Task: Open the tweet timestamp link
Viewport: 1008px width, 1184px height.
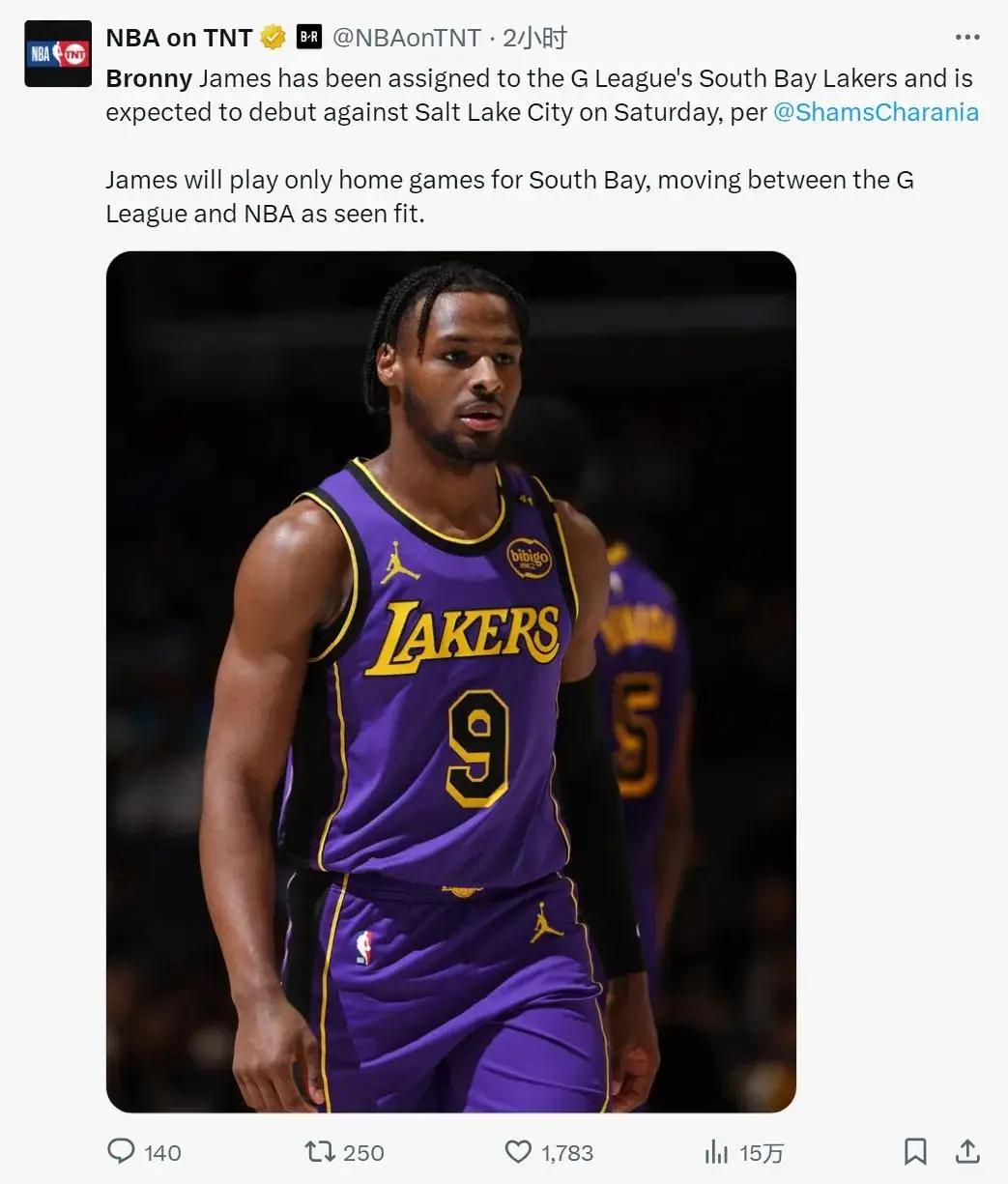Action: (534, 38)
